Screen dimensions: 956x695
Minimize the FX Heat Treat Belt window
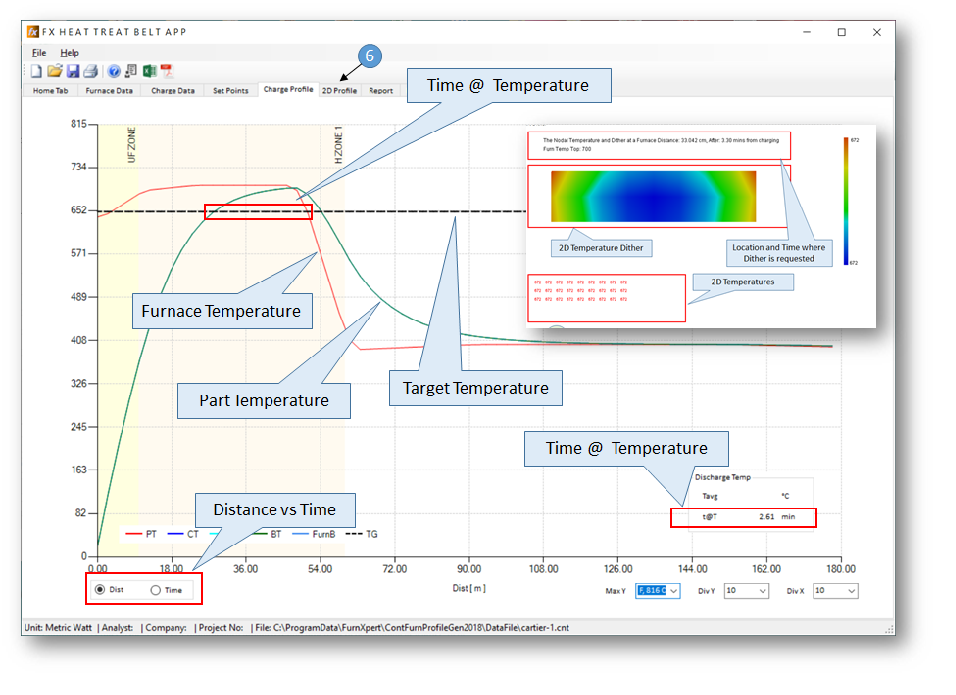coord(807,32)
